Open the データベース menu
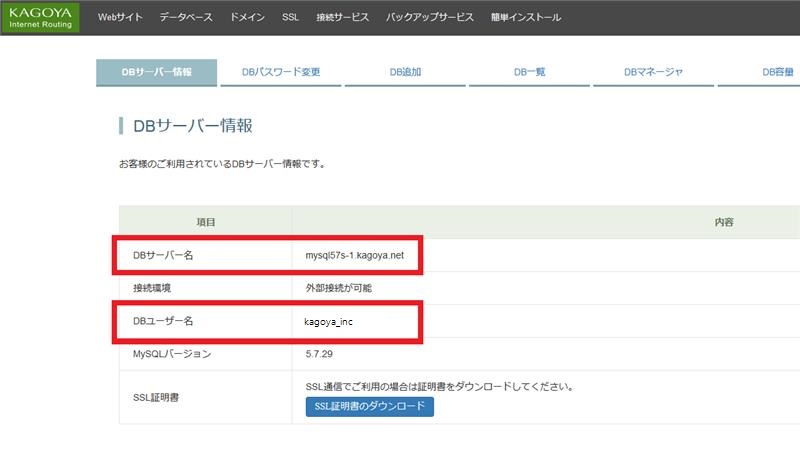The width and height of the screenshot is (800, 459). click(186, 18)
